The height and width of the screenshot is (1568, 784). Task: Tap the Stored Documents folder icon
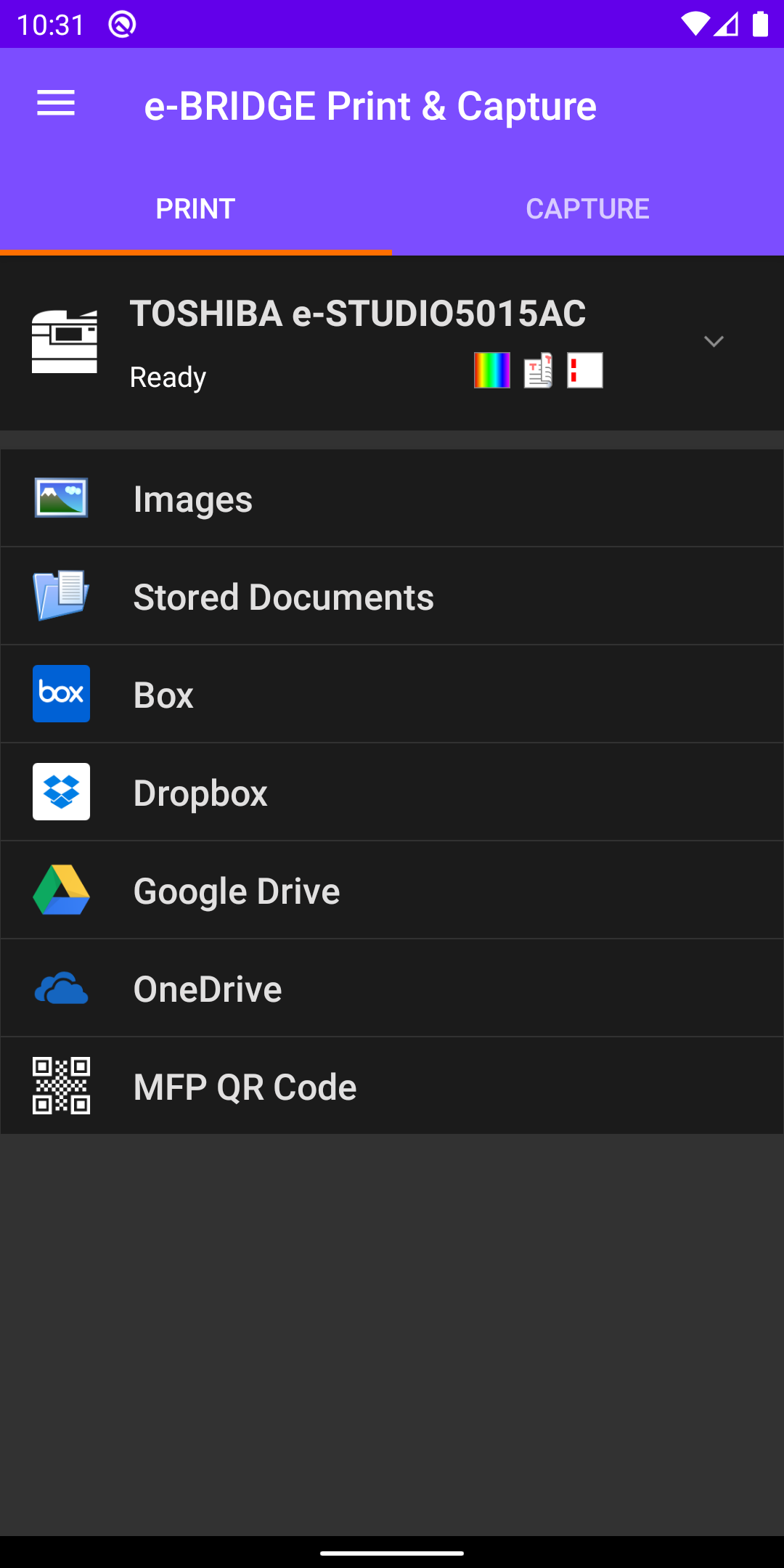coord(62,596)
